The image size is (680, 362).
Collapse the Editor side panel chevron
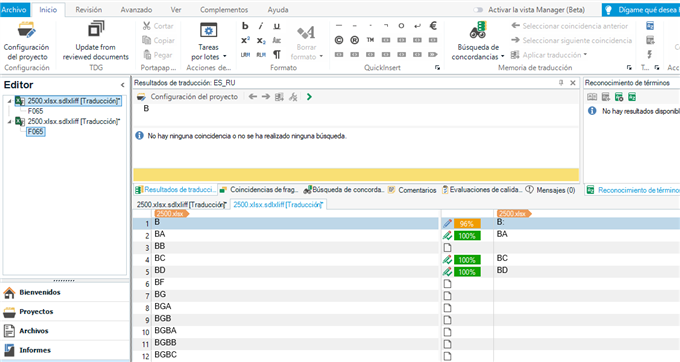pyautogui.click(x=123, y=85)
